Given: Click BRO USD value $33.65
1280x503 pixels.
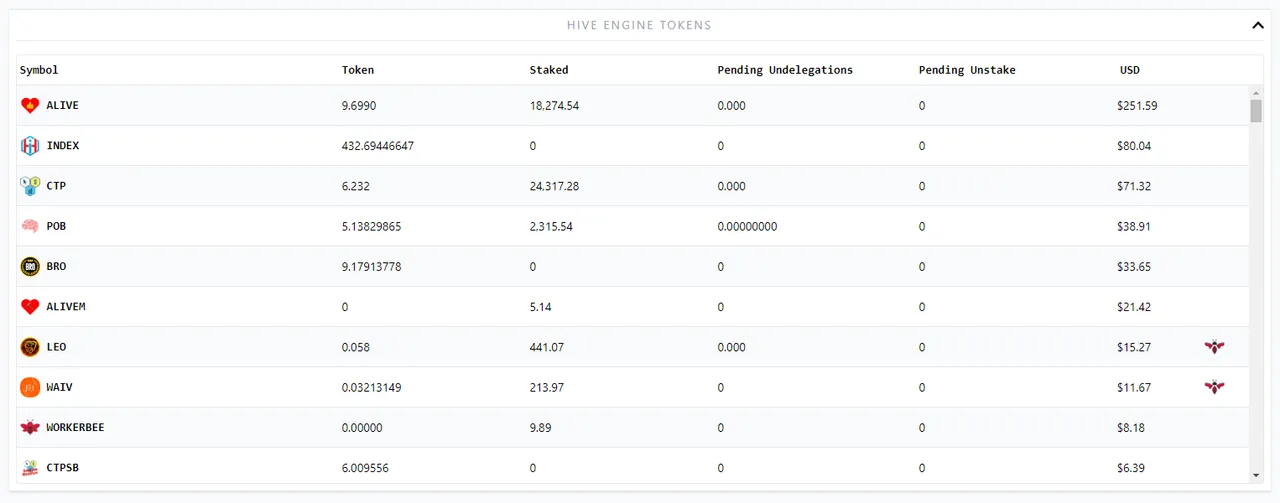Looking at the screenshot, I should (x=1134, y=267).
